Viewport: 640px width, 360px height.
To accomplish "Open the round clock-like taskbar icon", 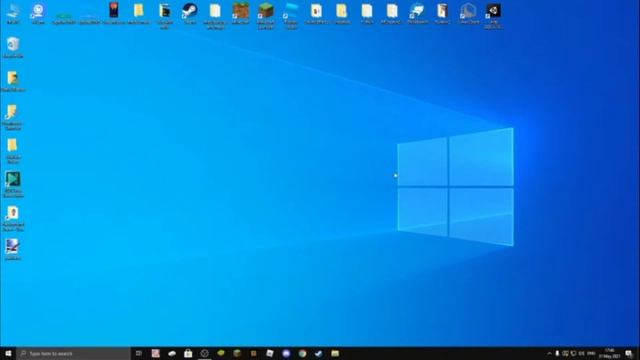I will tap(204, 353).
